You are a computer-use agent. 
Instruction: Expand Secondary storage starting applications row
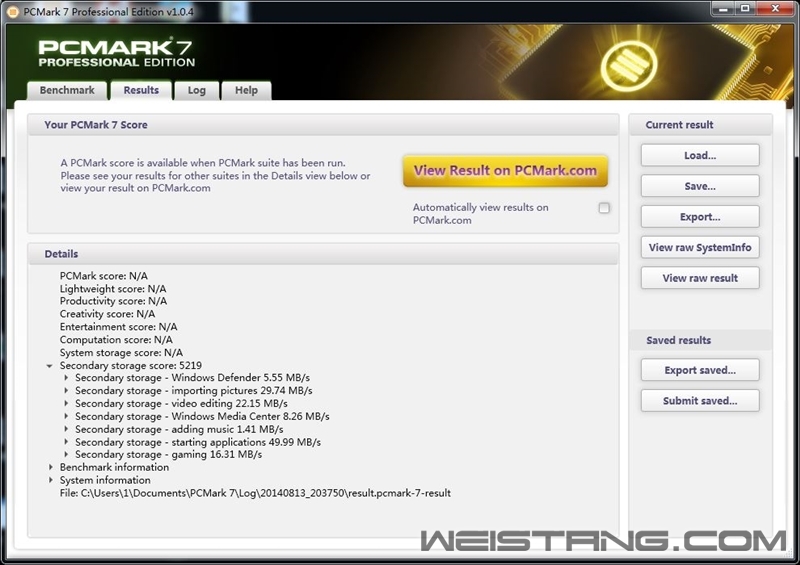66,441
